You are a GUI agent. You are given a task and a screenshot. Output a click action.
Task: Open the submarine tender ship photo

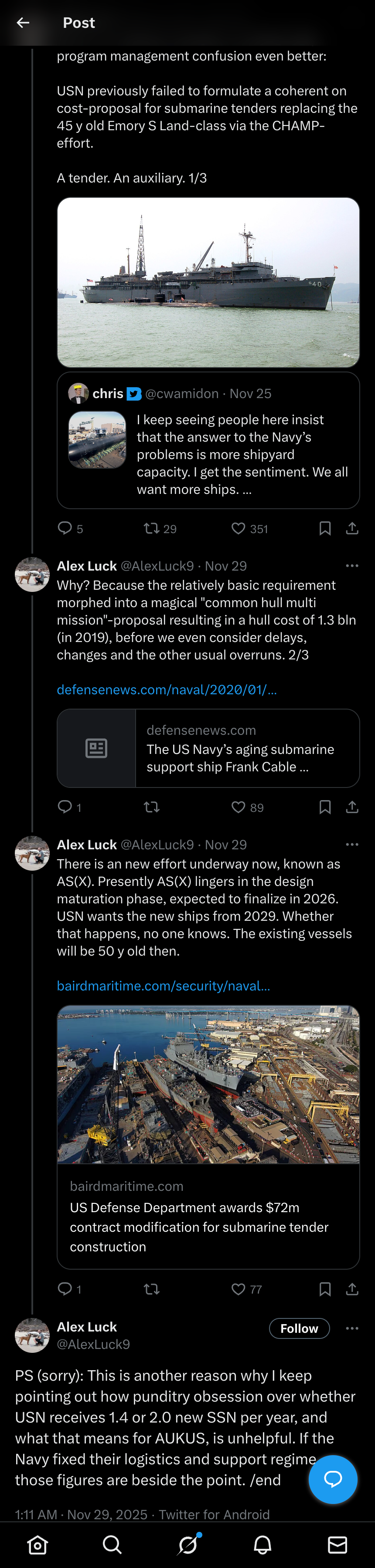click(x=208, y=282)
